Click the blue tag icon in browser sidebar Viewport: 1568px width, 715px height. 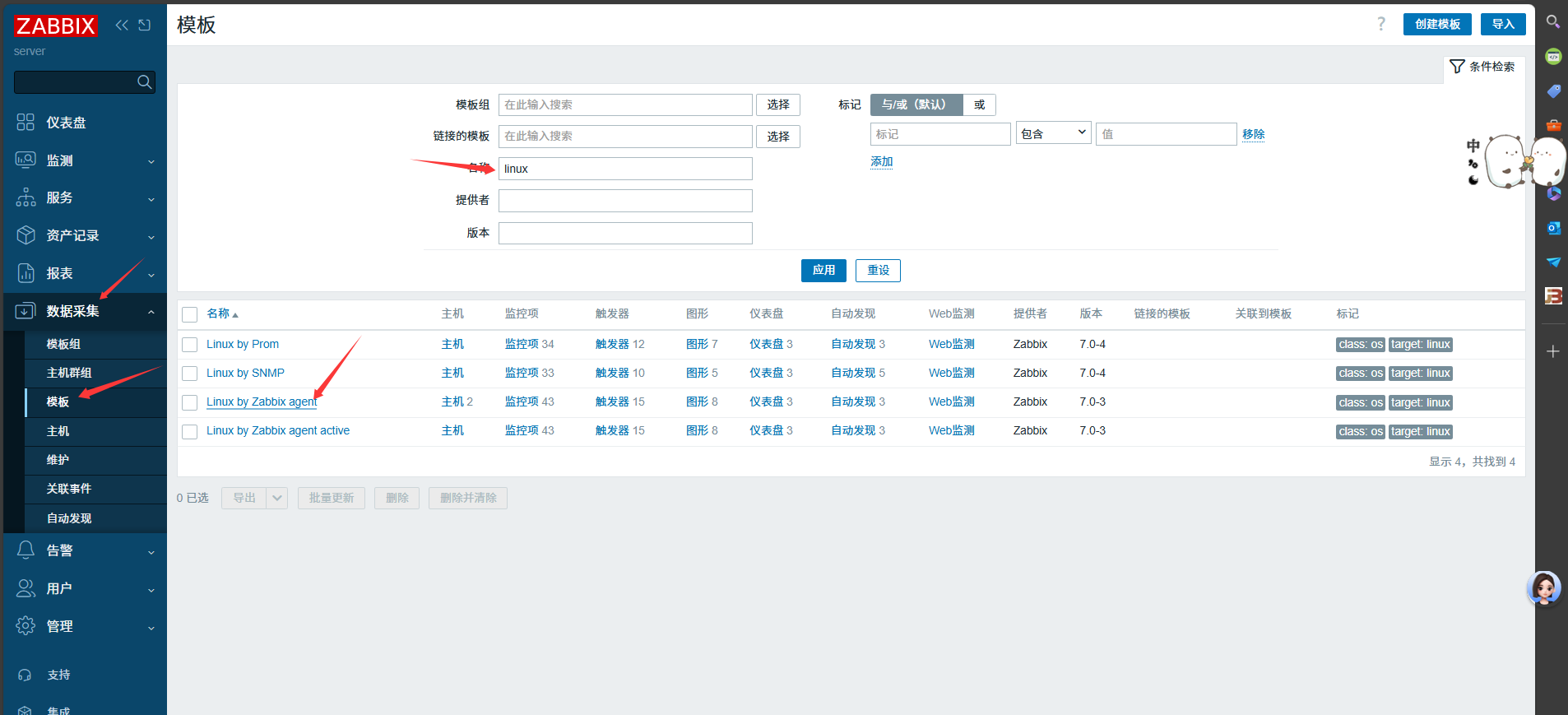[x=1553, y=91]
